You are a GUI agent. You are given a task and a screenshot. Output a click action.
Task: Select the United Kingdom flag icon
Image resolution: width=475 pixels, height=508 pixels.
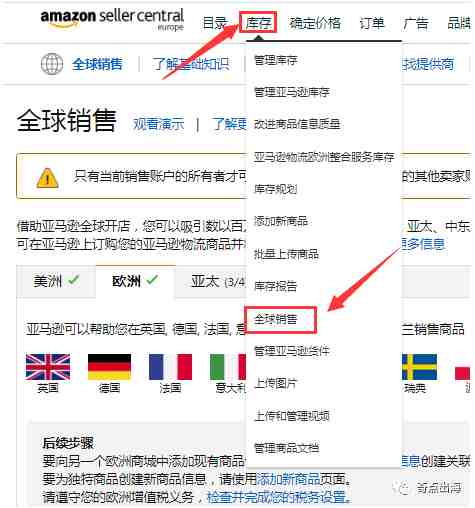(48, 367)
